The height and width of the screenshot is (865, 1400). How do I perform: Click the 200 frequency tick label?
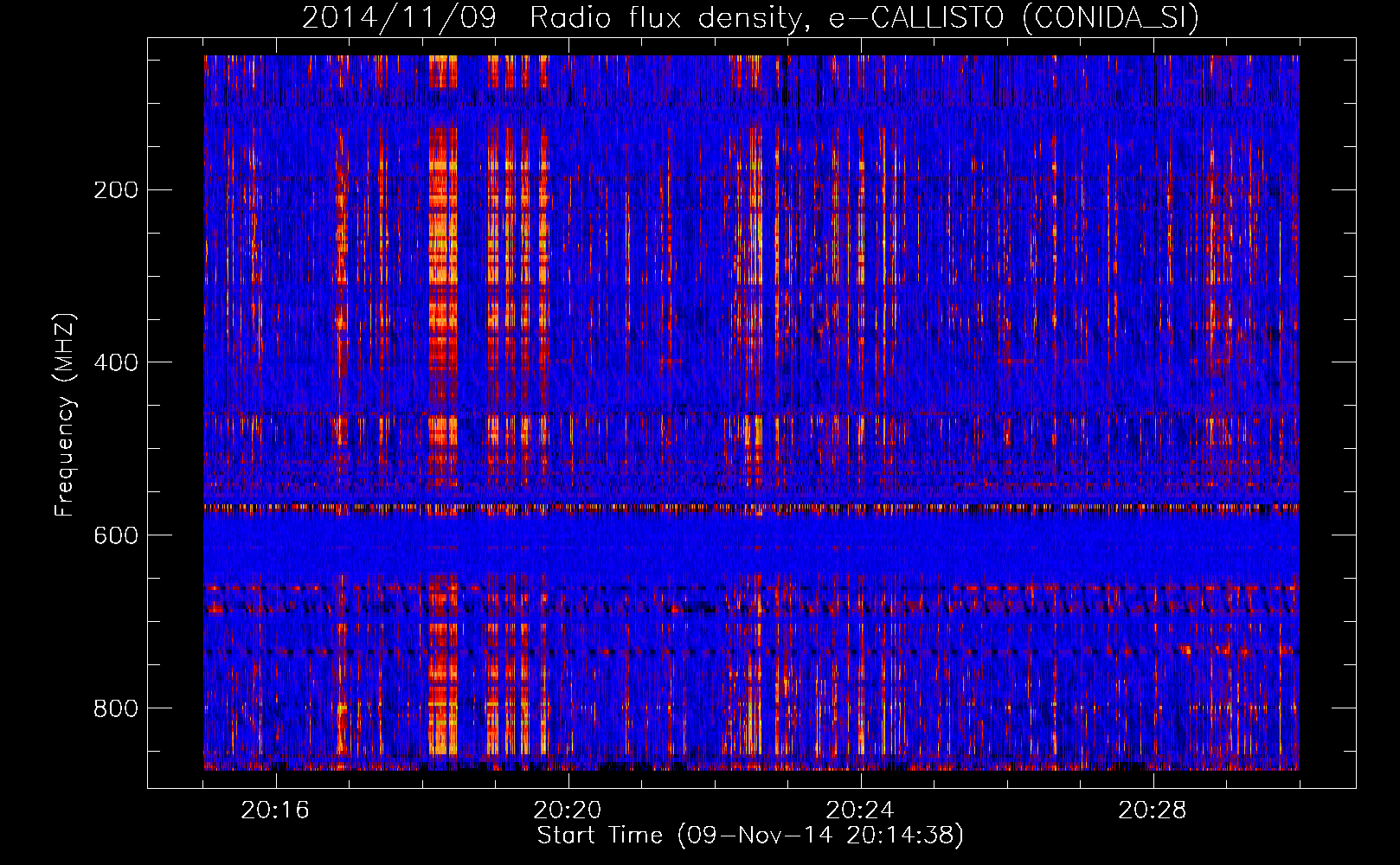click(116, 189)
